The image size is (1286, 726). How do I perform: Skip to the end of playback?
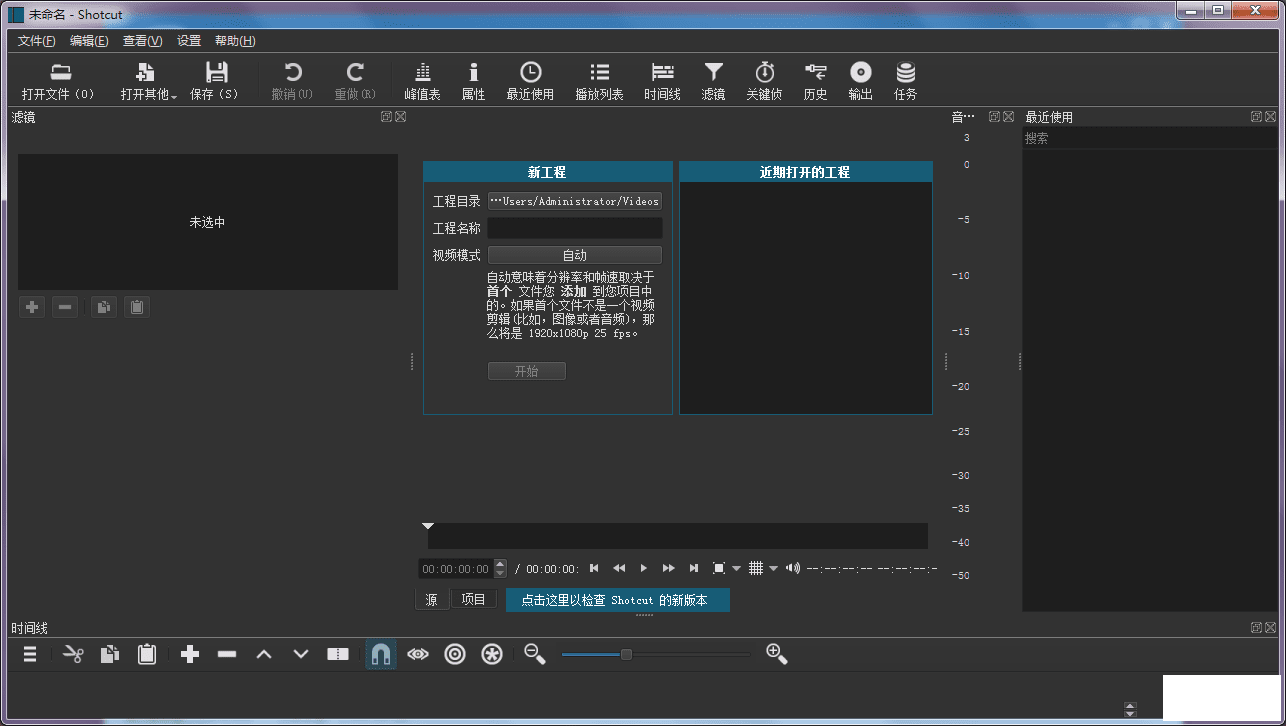tap(694, 568)
